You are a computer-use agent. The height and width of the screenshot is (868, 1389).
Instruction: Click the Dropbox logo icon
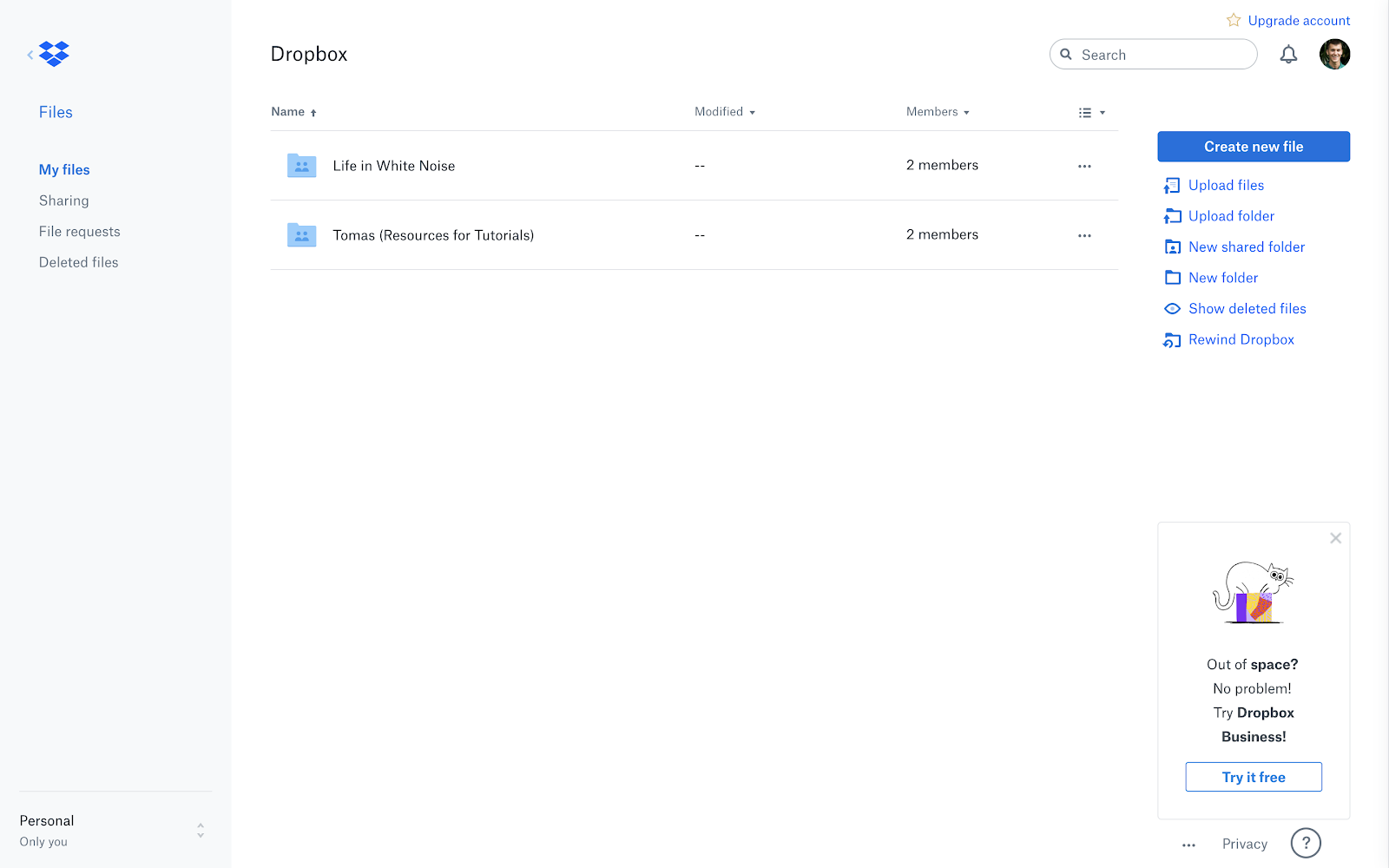pyautogui.click(x=54, y=54)
